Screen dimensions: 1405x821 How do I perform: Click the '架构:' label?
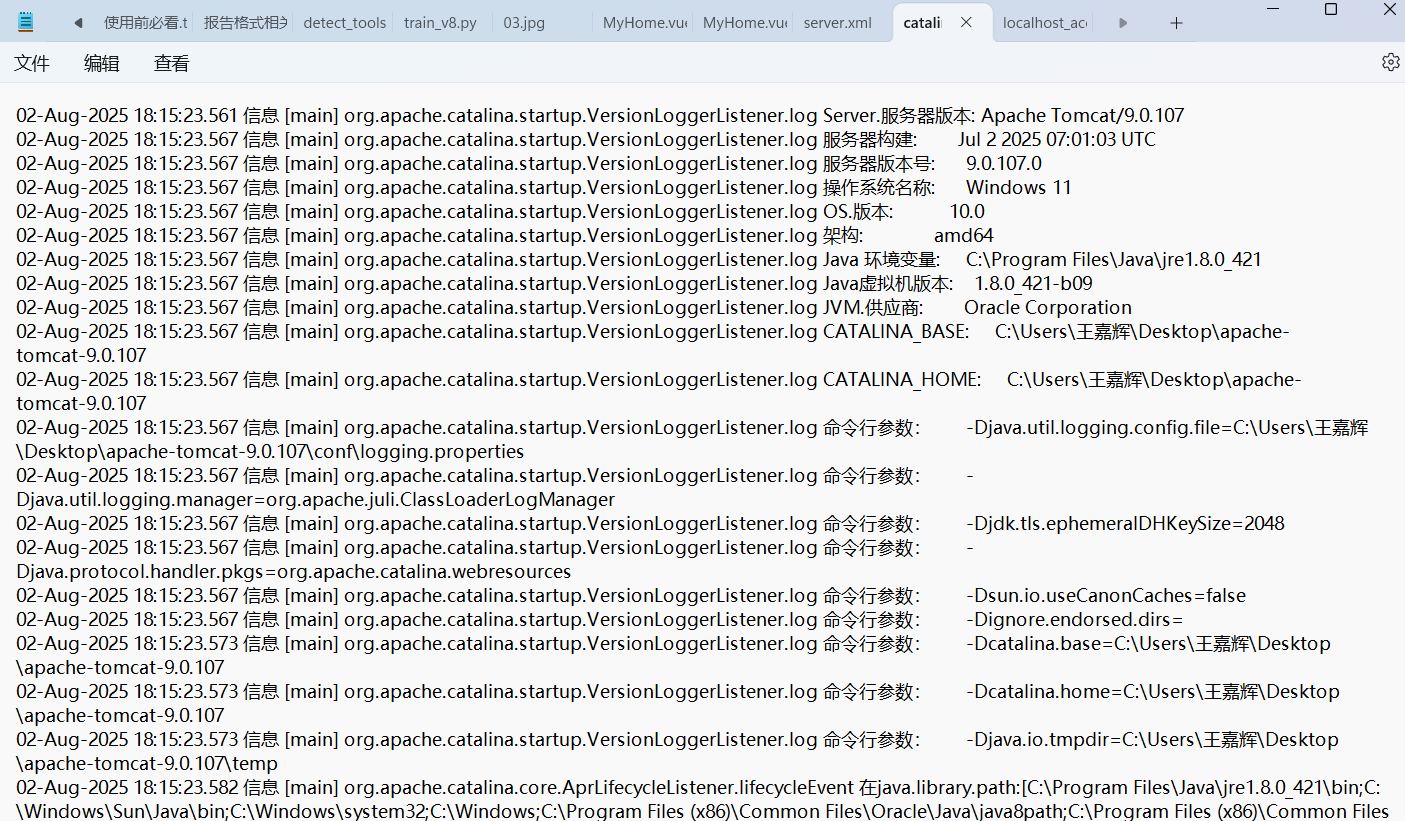coord(843,235)
